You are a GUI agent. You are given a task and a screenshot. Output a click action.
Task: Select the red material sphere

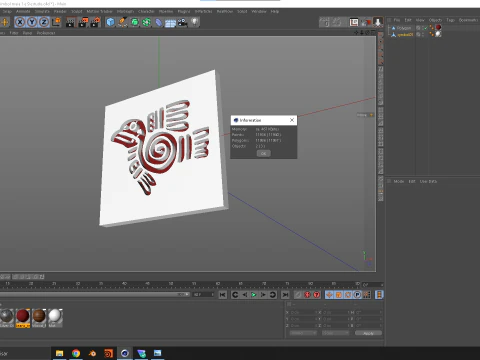point(23,316)
